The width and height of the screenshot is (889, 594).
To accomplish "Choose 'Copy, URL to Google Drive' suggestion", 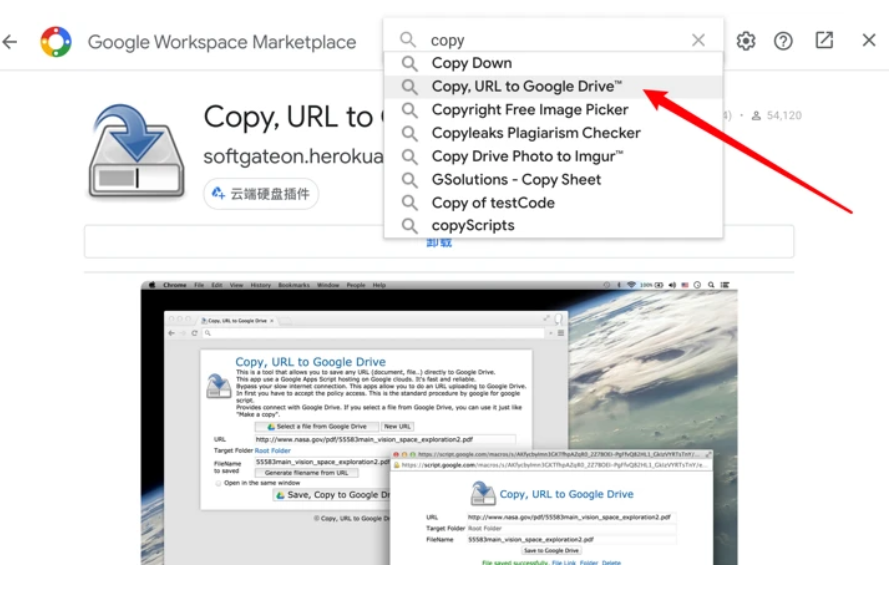I will pos(553,86).
